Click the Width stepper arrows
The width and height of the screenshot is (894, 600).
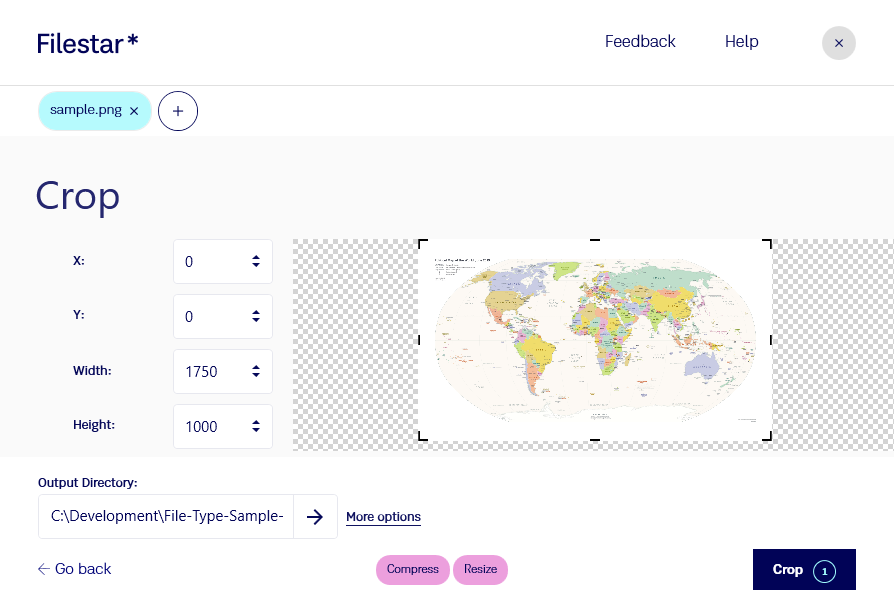[256, 371]
